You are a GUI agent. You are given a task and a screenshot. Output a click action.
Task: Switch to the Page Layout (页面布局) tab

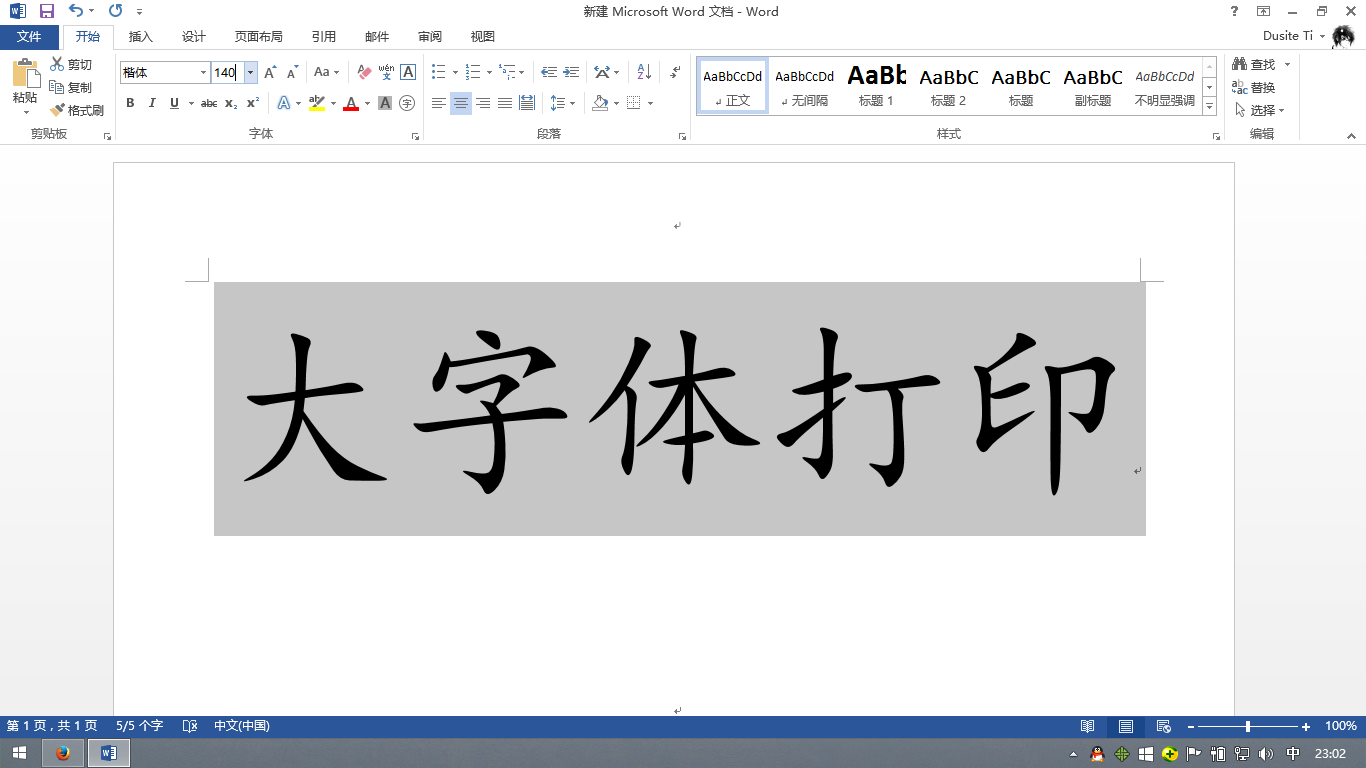[x=259, y=36]
